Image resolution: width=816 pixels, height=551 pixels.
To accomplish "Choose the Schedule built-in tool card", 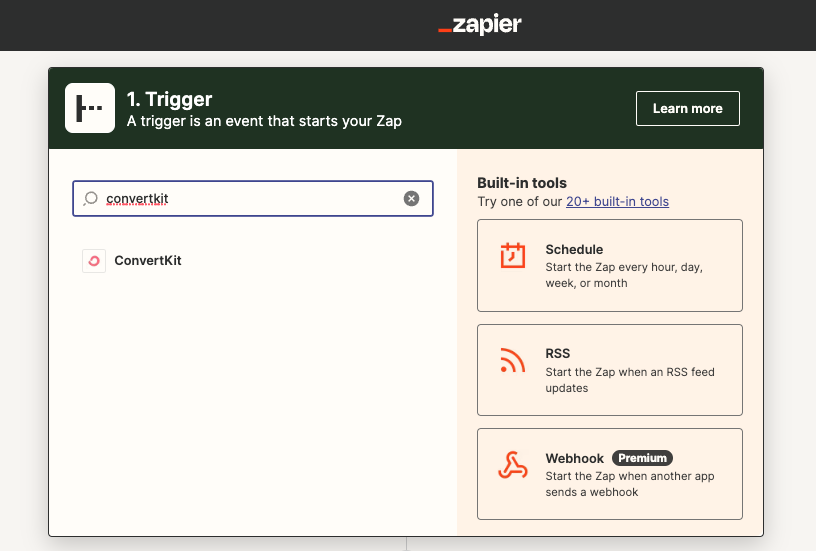I will (609, 265).
